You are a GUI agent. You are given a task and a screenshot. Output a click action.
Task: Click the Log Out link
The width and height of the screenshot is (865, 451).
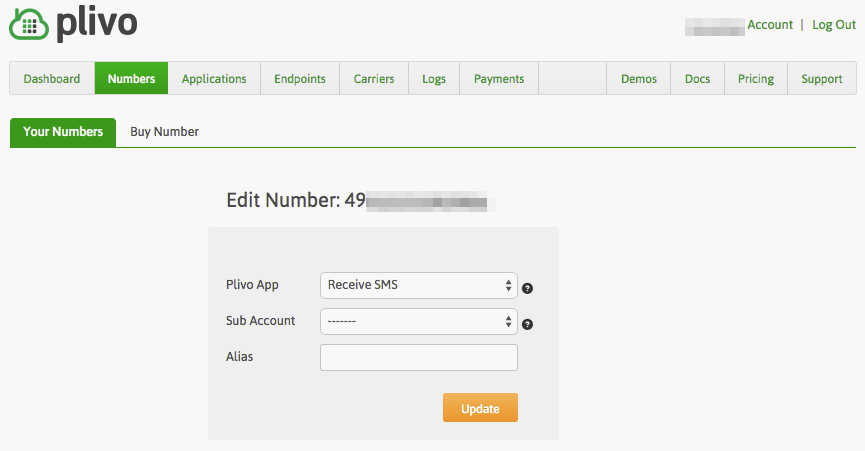coord(834,25)
